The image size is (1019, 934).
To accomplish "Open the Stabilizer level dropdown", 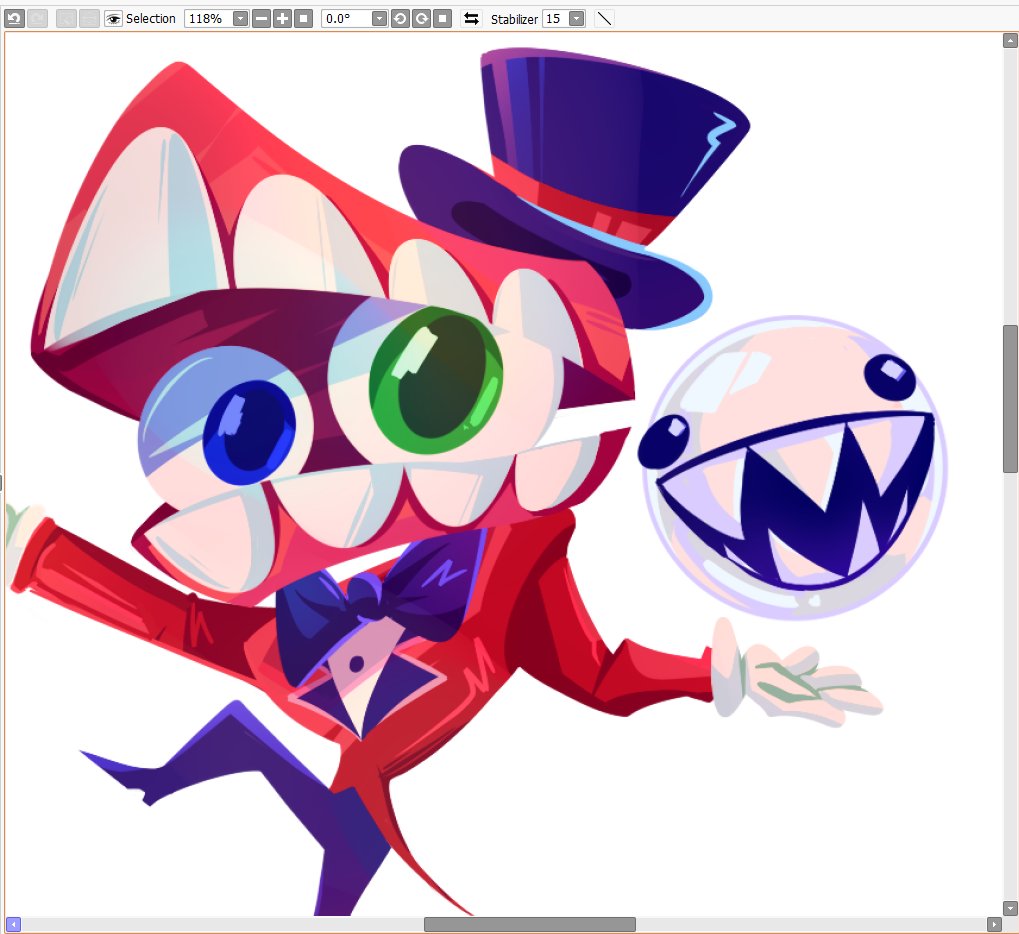I will click(576, 19).
